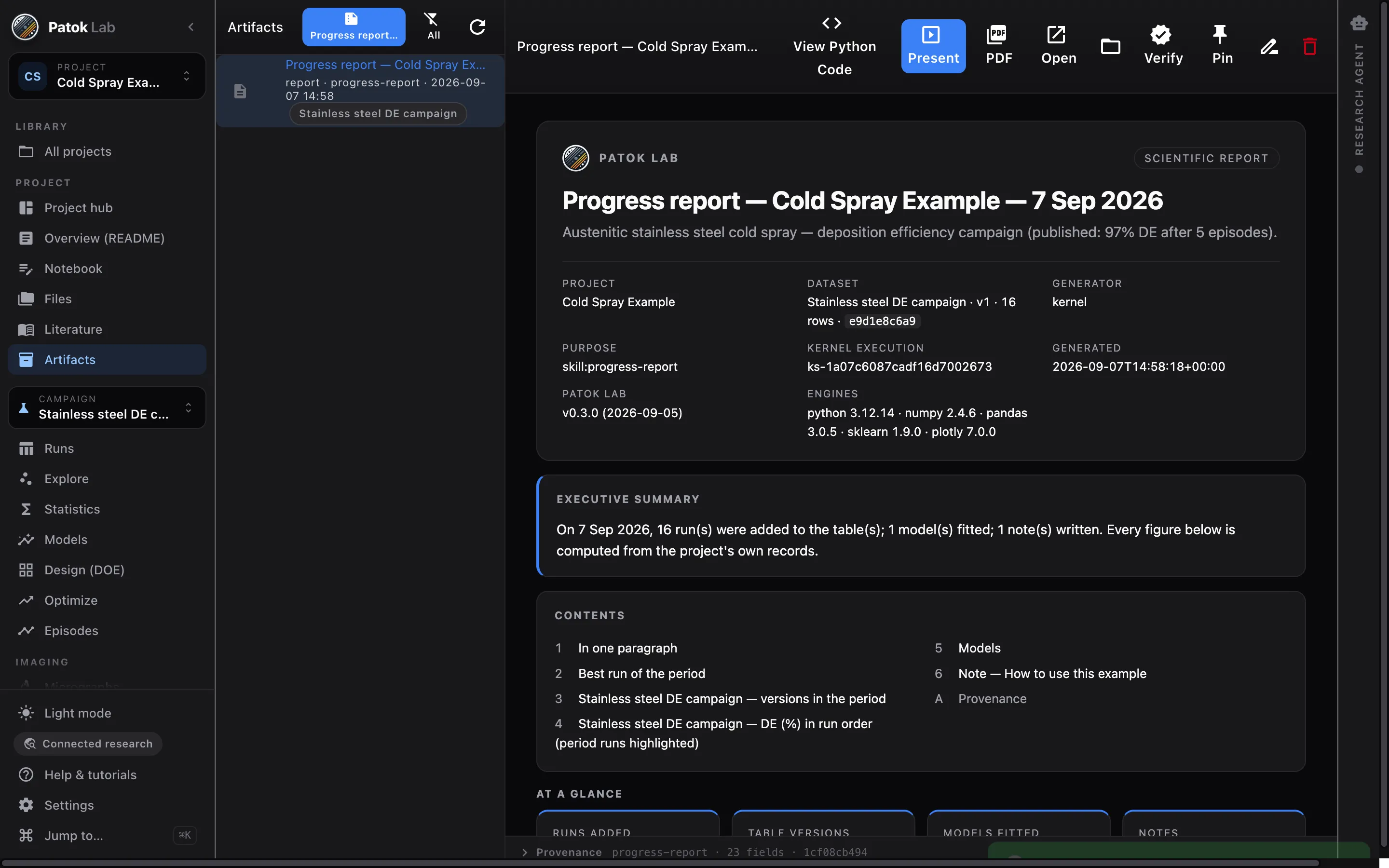Click the pencil edit icon
The height and width of the screenshot is (868, 1389).
click(1269, 46)
